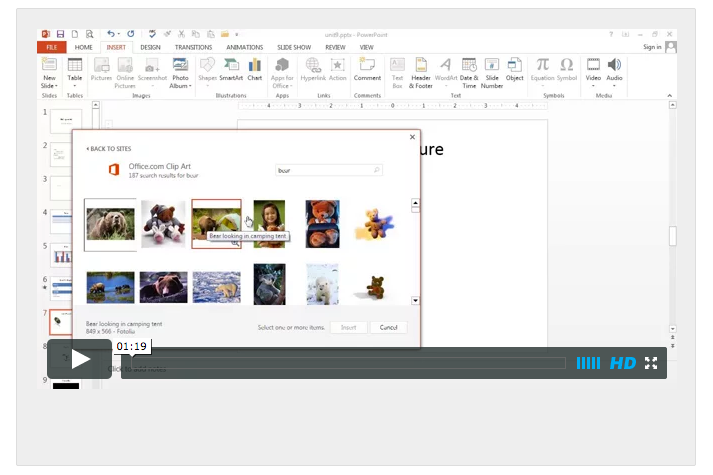Click the Photo Album icon
The width and height of the screenshot is (713, 475).
click(x=181, y=65)
